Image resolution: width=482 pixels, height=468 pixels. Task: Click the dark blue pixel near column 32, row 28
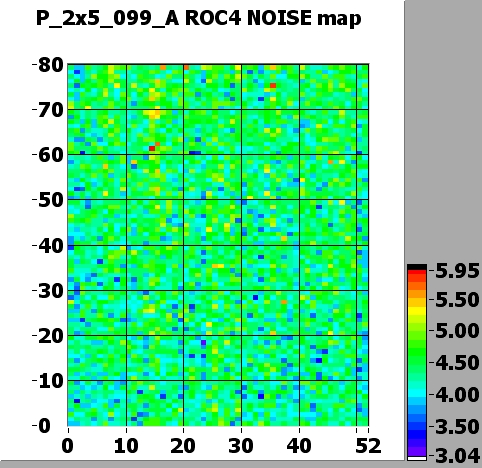pyautogui.click(x=255, y=297)
